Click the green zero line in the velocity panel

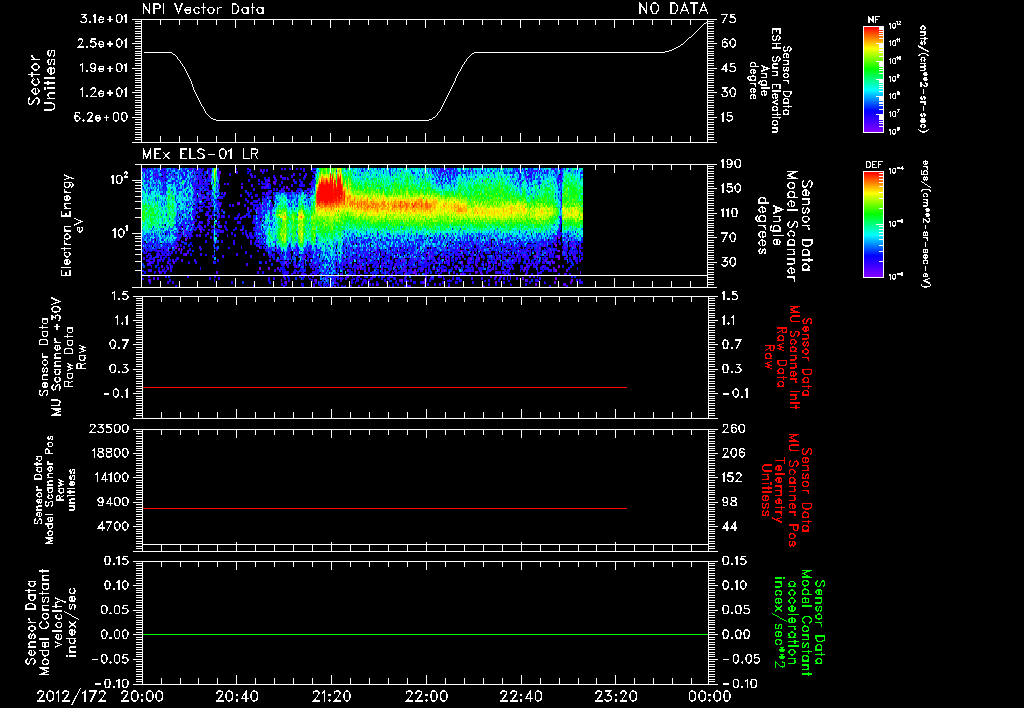click(x=424, y=634)
